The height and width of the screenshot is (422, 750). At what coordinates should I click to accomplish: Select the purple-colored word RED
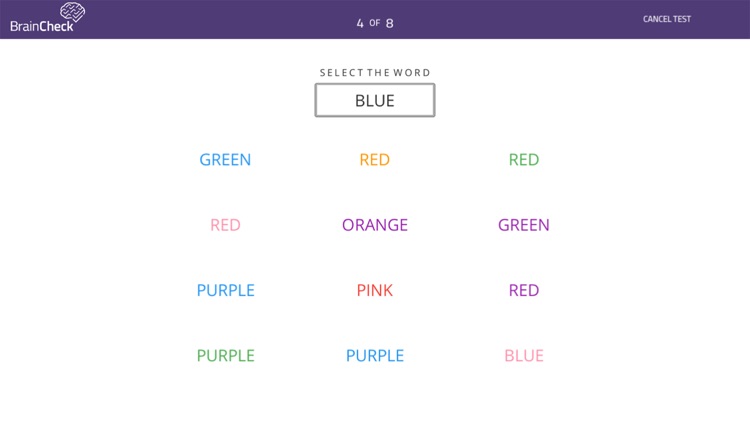click(524, 290)
